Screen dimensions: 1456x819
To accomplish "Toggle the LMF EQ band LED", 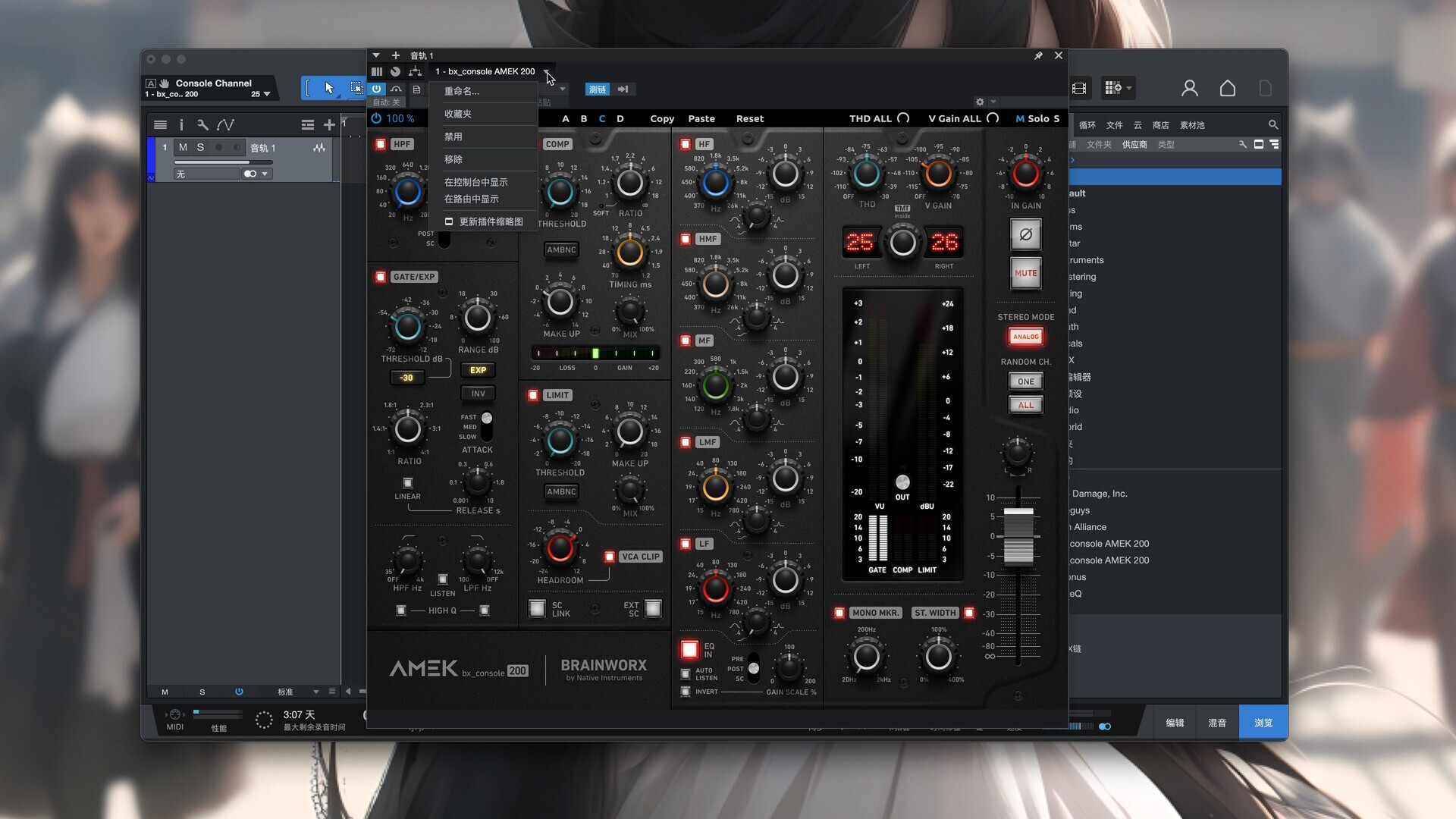I will click(x=686, y=442).
